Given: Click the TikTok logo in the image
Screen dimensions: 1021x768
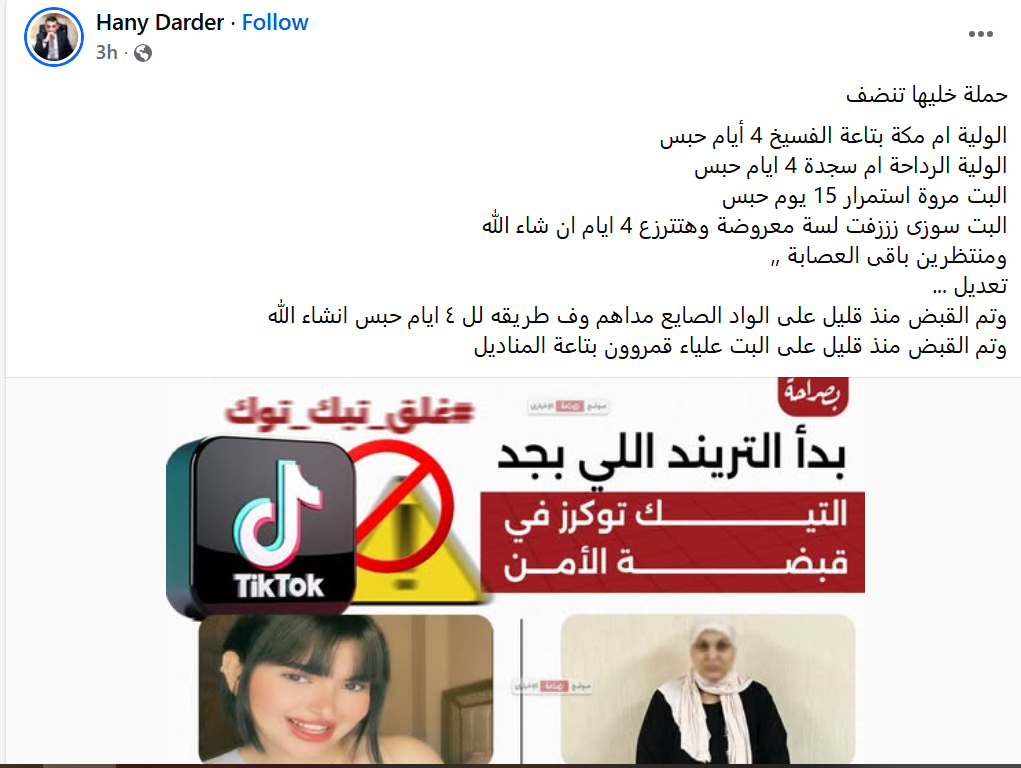Looking at the screenshot, I should coord(261,526).
